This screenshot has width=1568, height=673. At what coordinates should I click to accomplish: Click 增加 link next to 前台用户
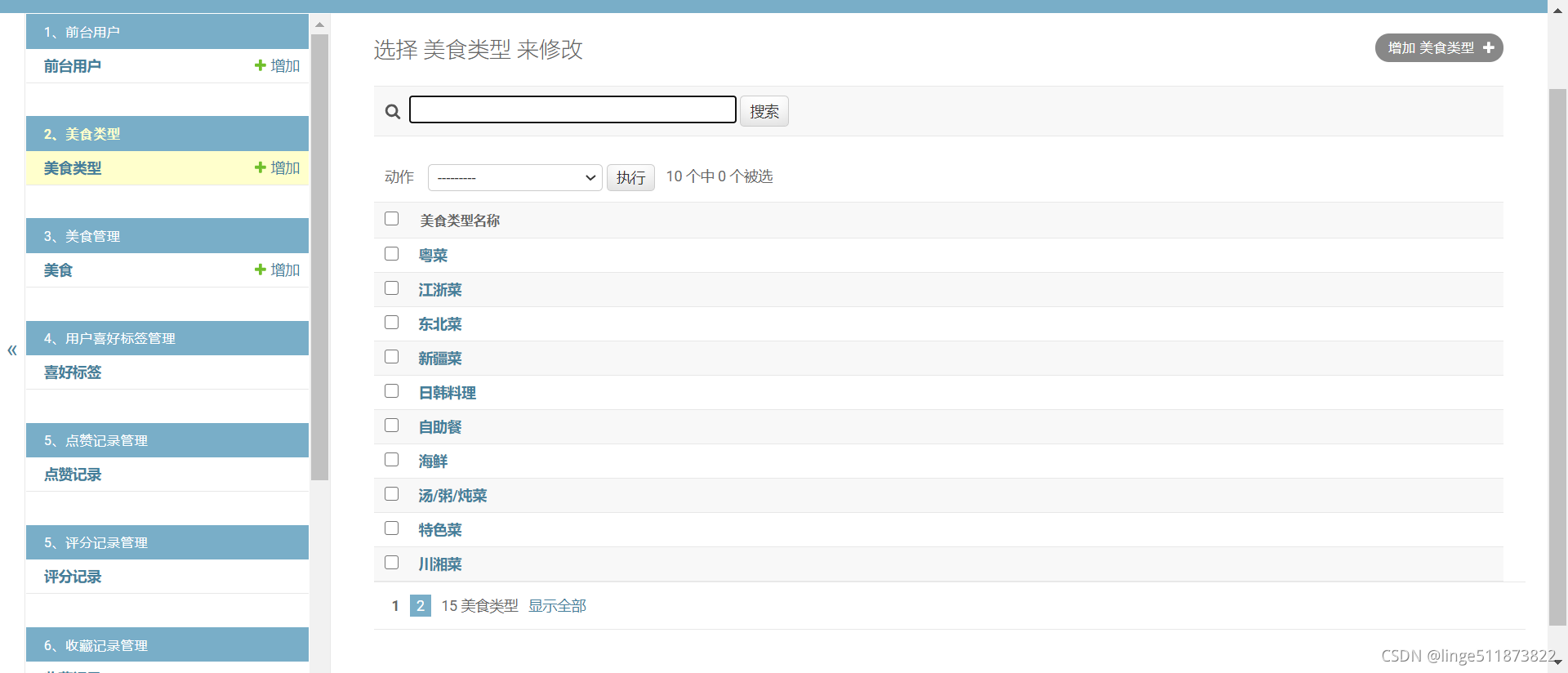pyautogui.click(x=278, y=66)
